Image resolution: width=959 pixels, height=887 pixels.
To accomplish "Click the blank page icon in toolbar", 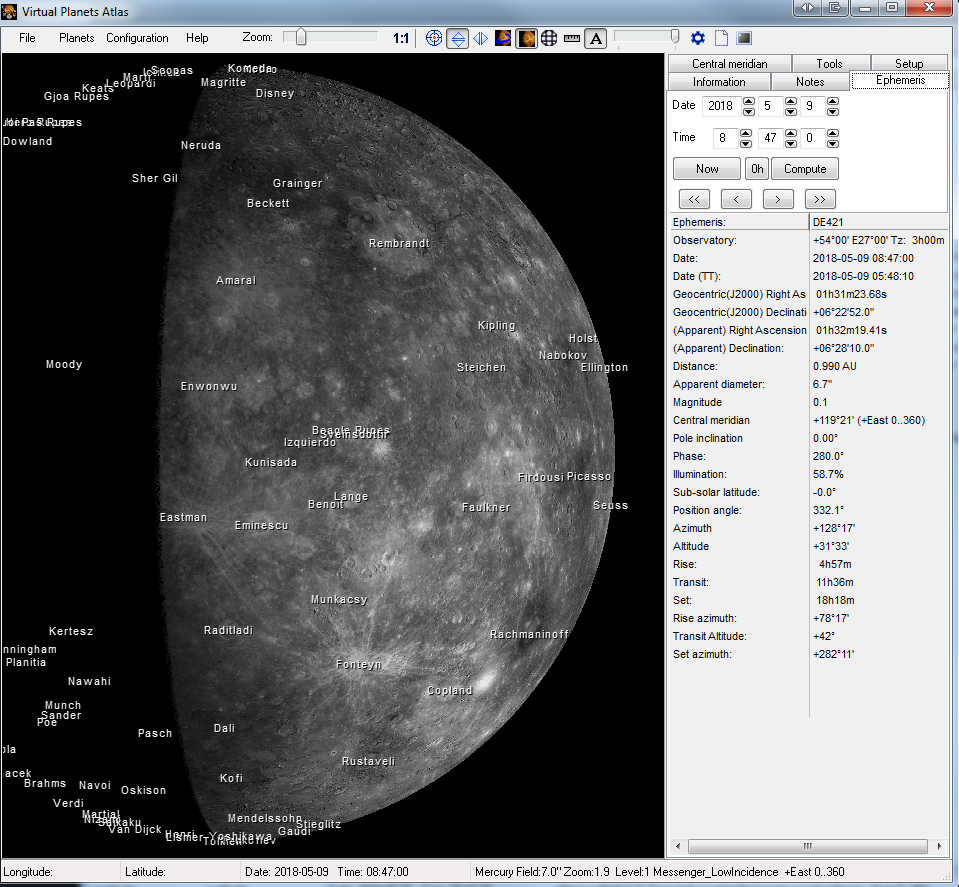I will point(720,38).
